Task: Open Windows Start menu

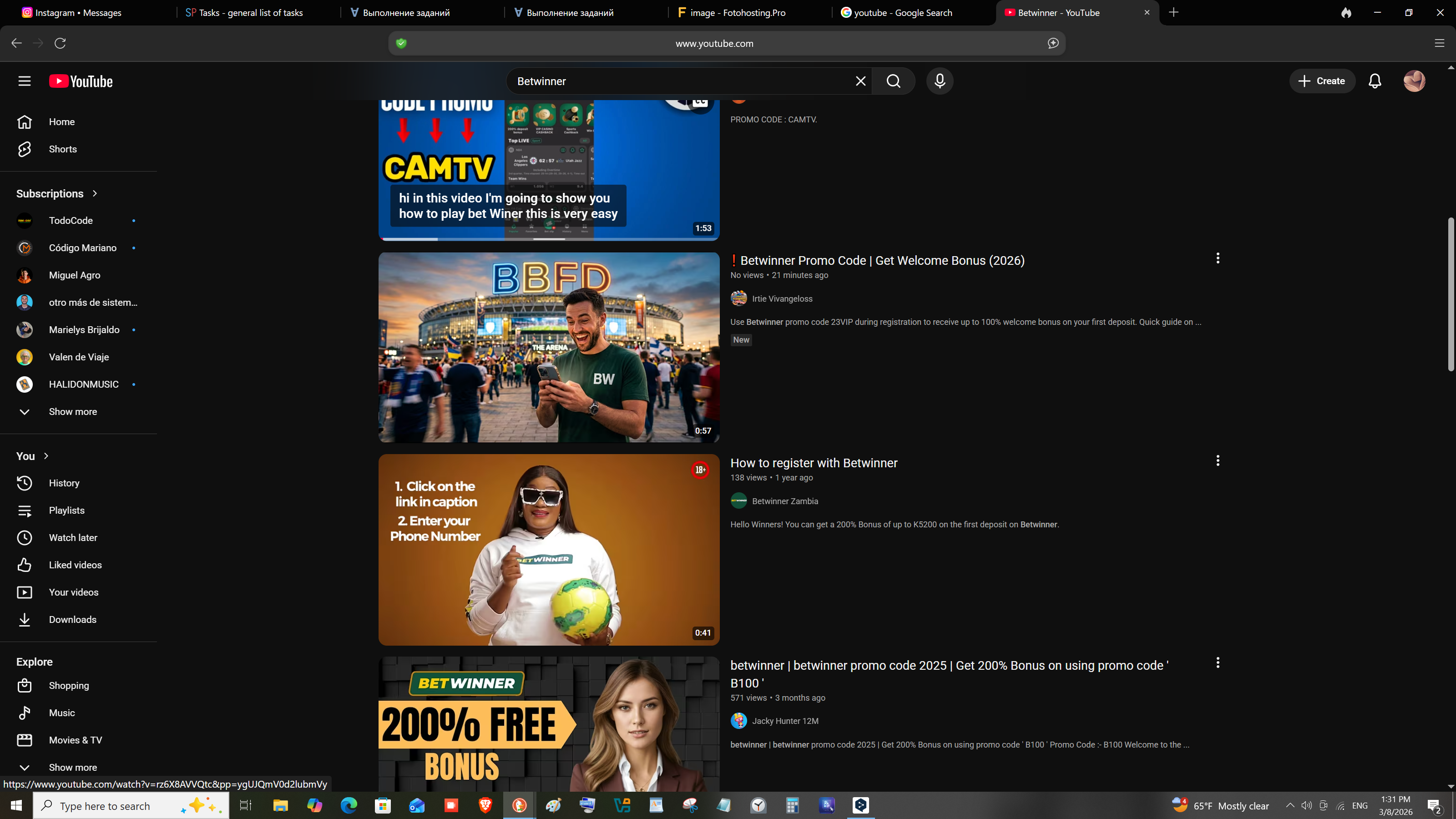Action: coord(16,805)
